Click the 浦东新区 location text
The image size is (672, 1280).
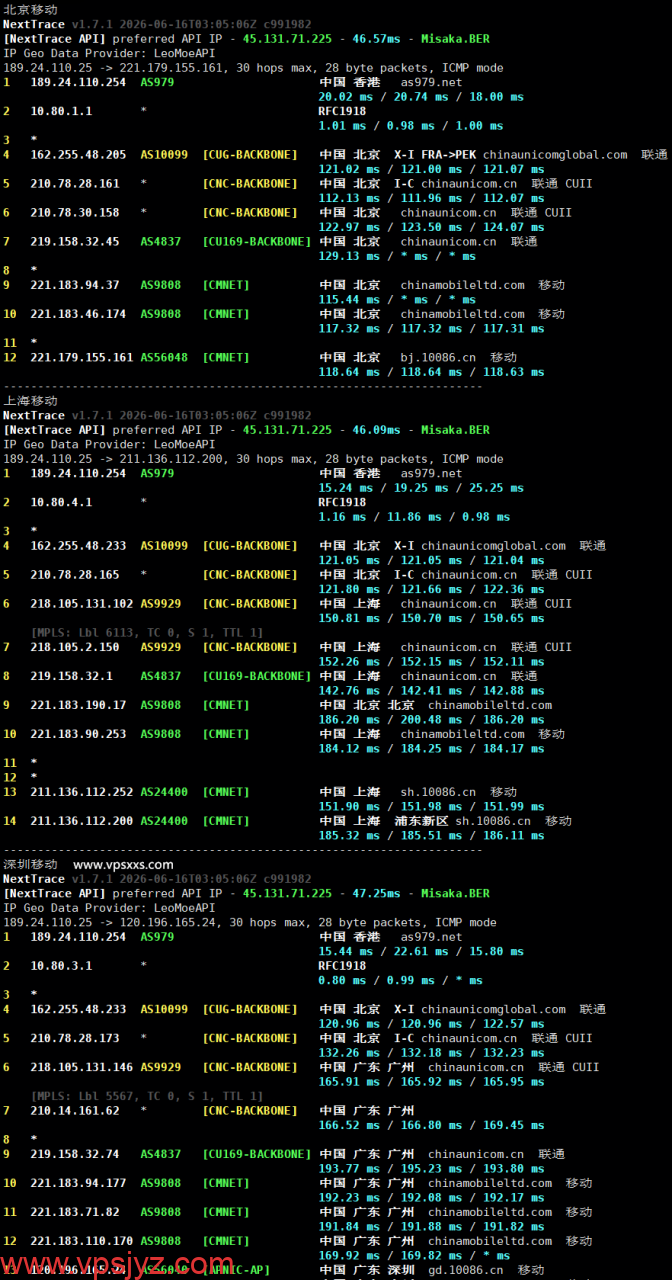pos(421,821)
